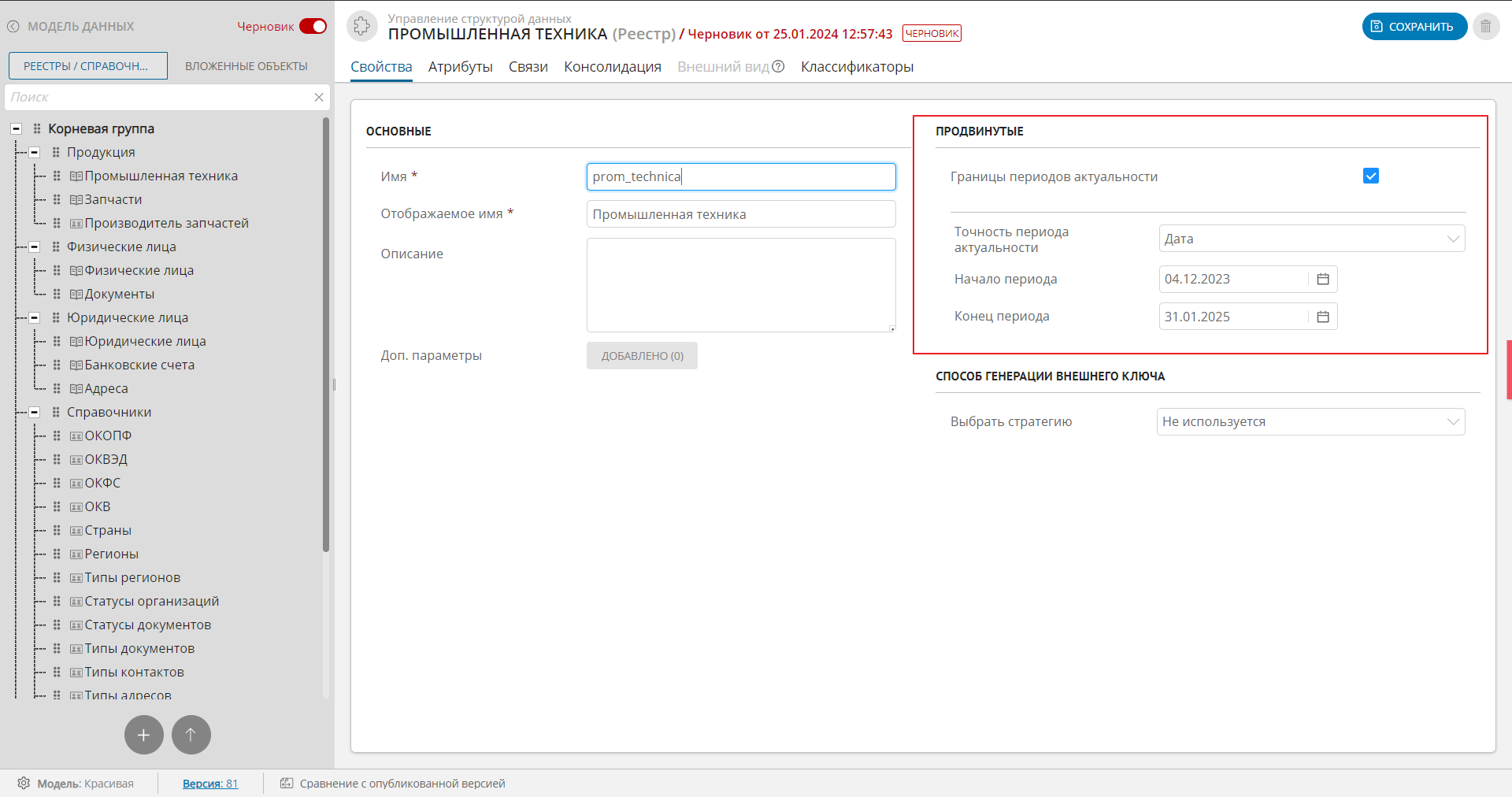Open calendar picker for Начало периода

(1323, 280)
